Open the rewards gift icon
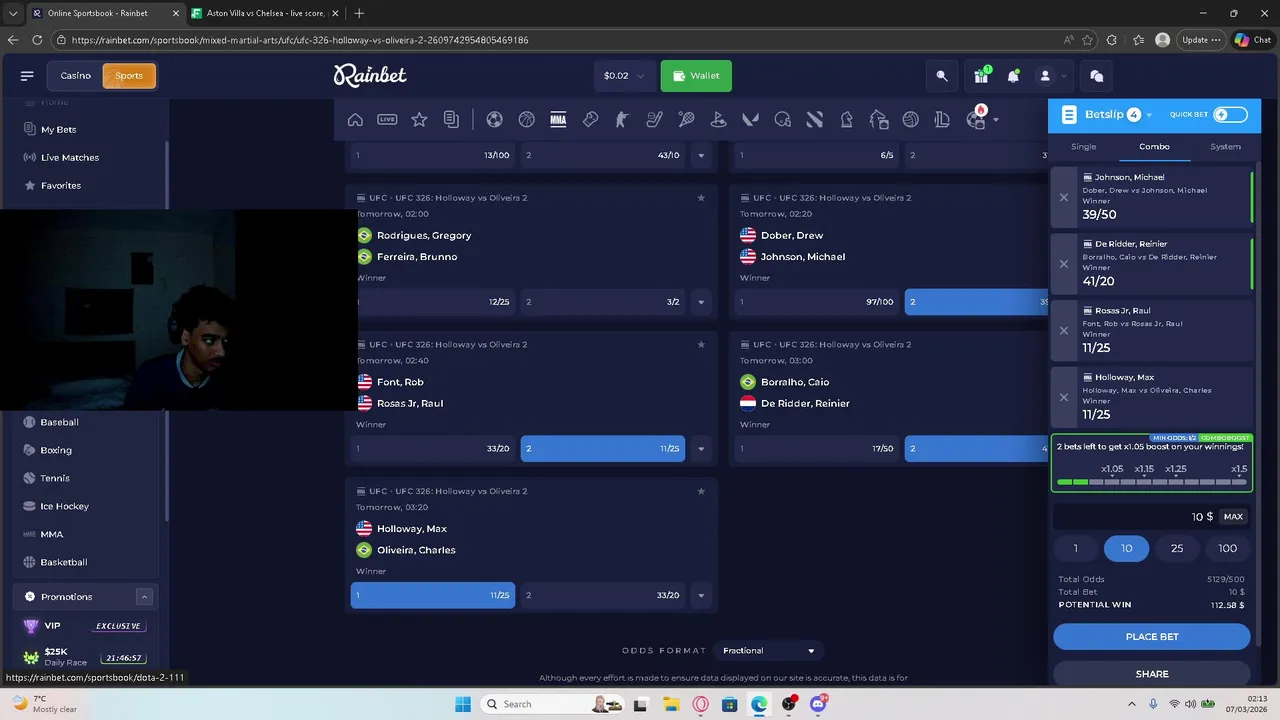Viewport: 1280px width, 720px height. (x=981, y=76)
